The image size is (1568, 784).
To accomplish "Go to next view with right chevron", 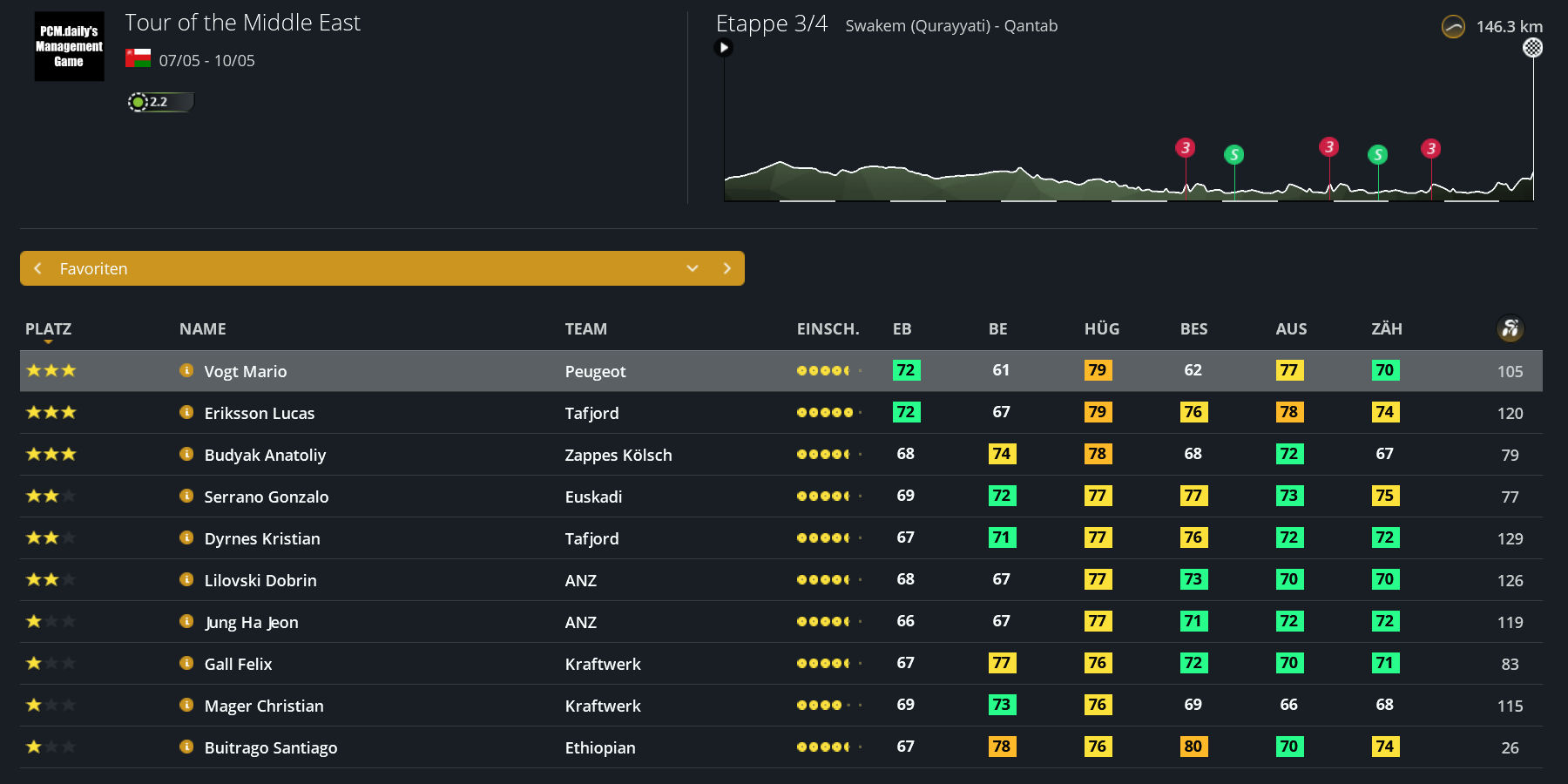I will pyautogui.click(x=727, y=268).
